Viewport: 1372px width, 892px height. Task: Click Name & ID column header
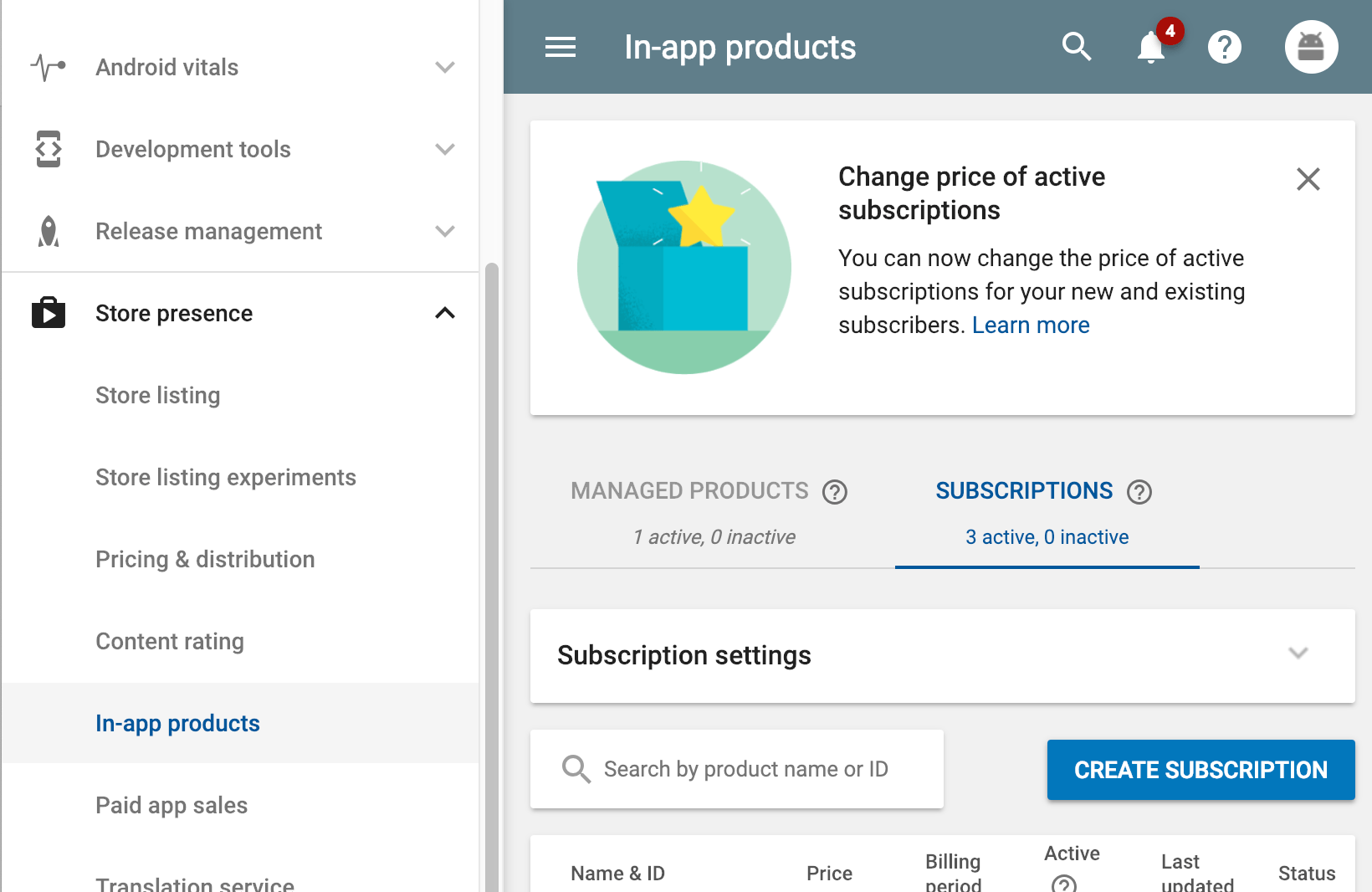[x=618, y=874]
